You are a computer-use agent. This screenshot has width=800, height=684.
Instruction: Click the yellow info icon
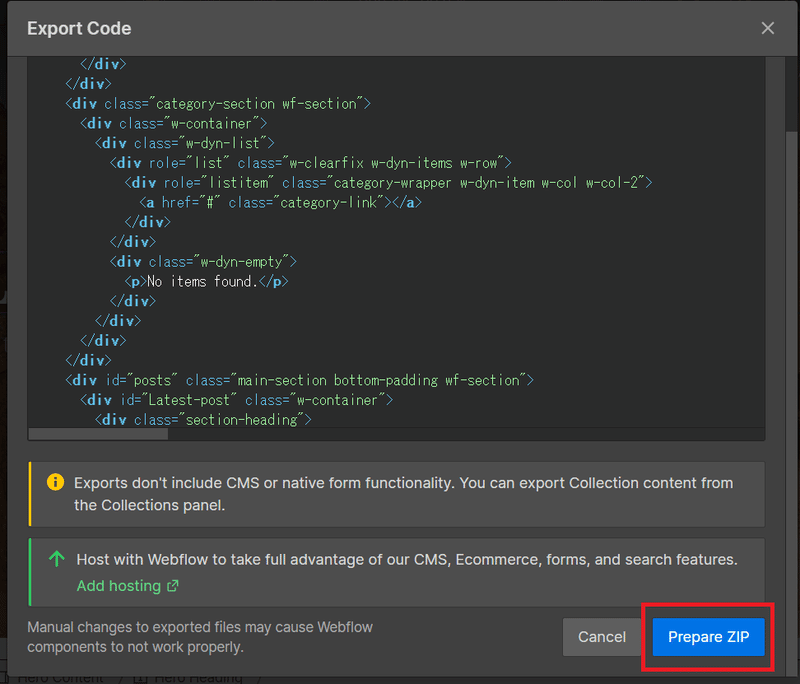[x=55, y=482]
